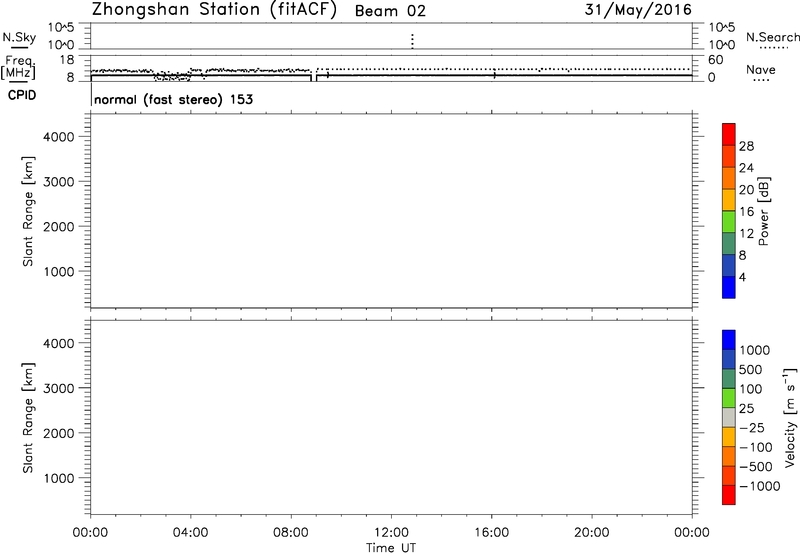Image resolution: width=800 pixels, height=554 pixels.
Task: Click the '4000' tick of upper panel
Action: tap(59, 137)
